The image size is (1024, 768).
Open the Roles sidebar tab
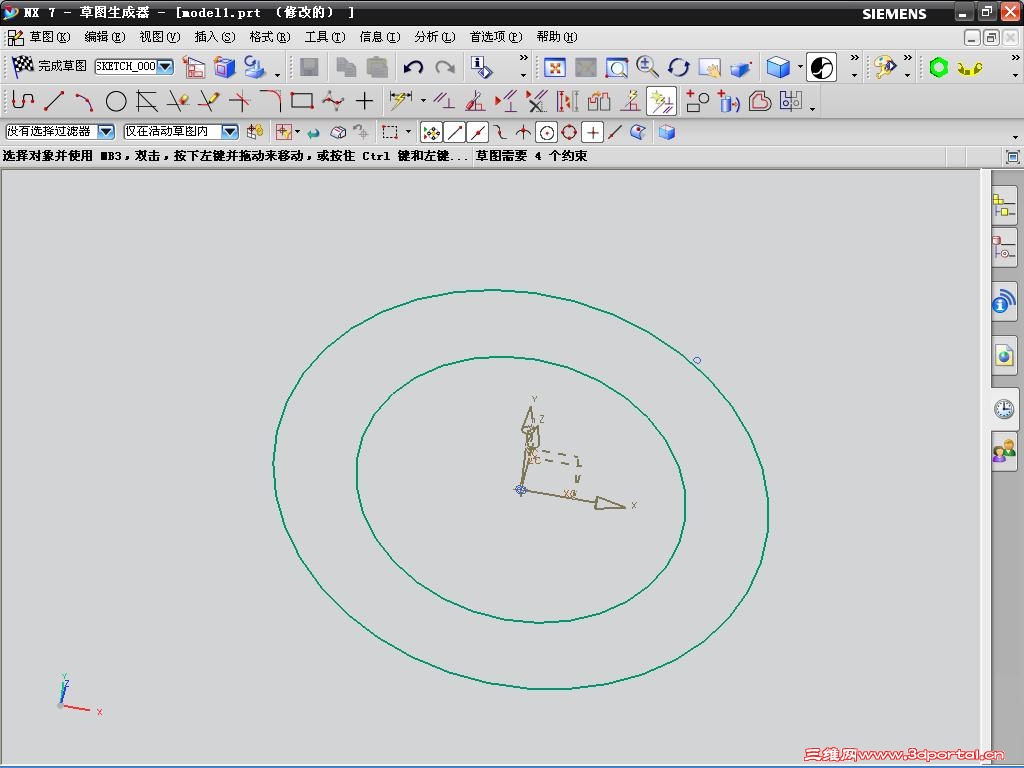click(1004, 451)
